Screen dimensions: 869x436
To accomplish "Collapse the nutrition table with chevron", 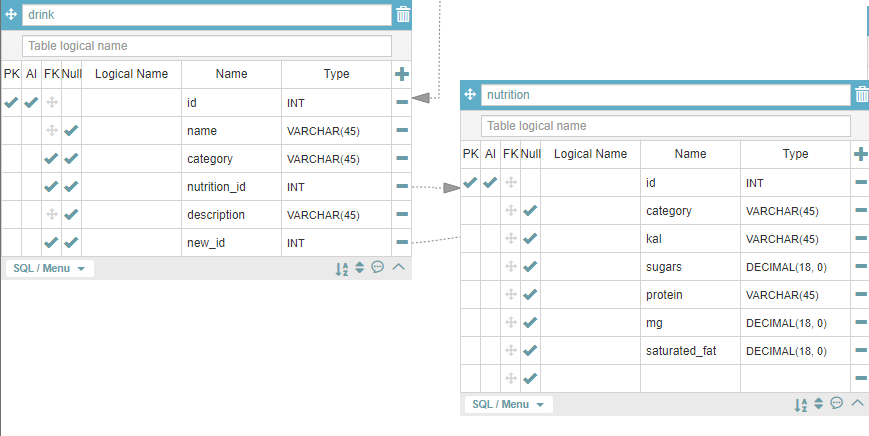I will click(x=857, y=403).
